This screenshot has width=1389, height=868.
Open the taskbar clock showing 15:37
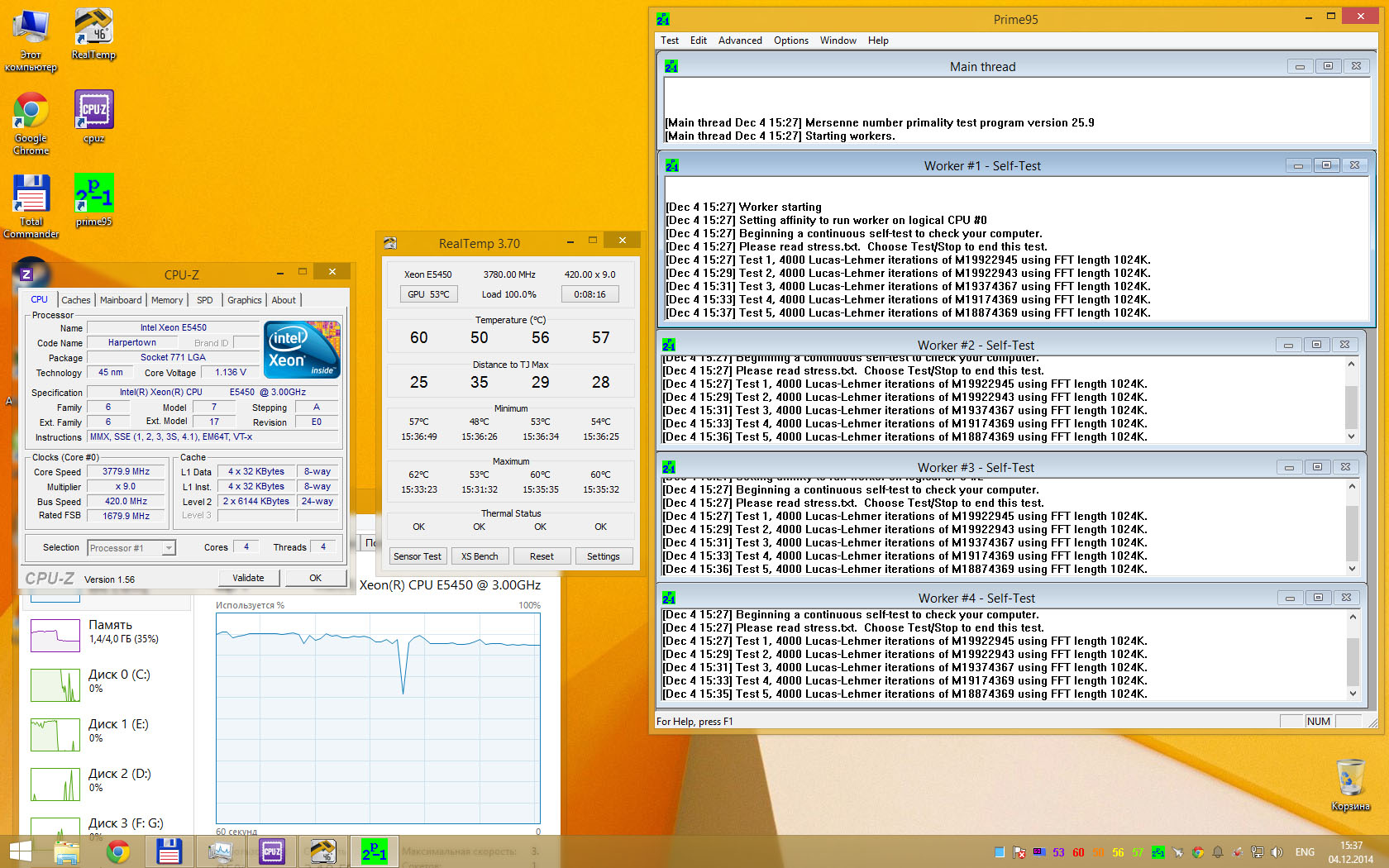tap(1351, 852)
